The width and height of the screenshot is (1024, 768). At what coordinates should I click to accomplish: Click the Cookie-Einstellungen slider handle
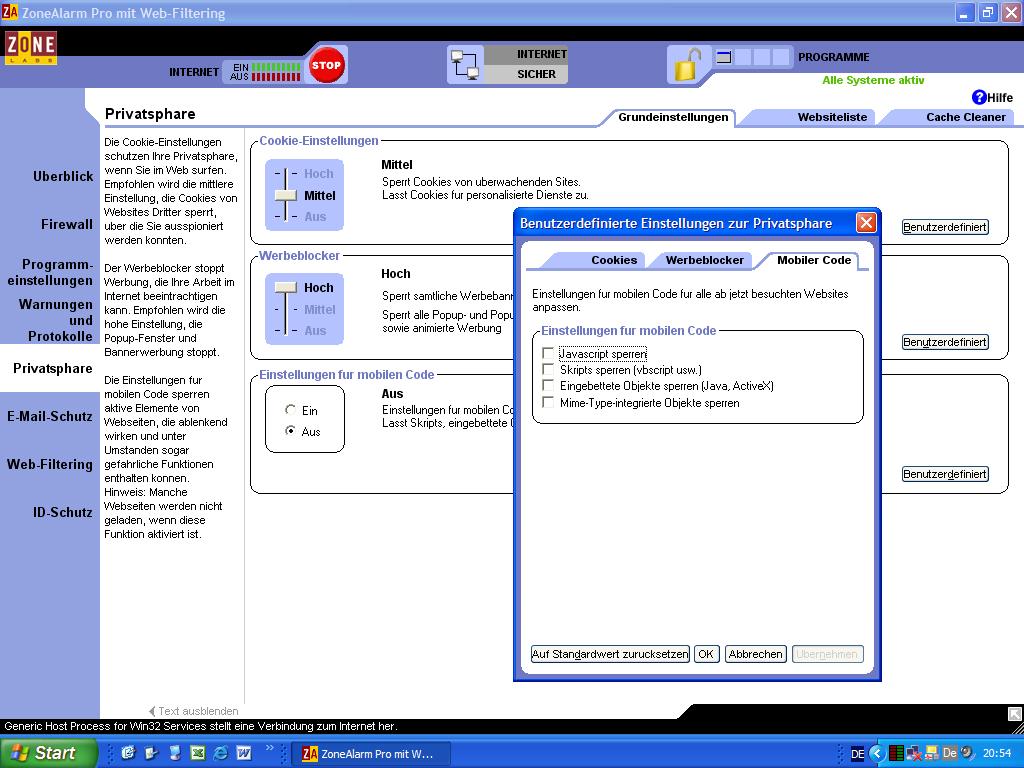(x=285, y=195)
